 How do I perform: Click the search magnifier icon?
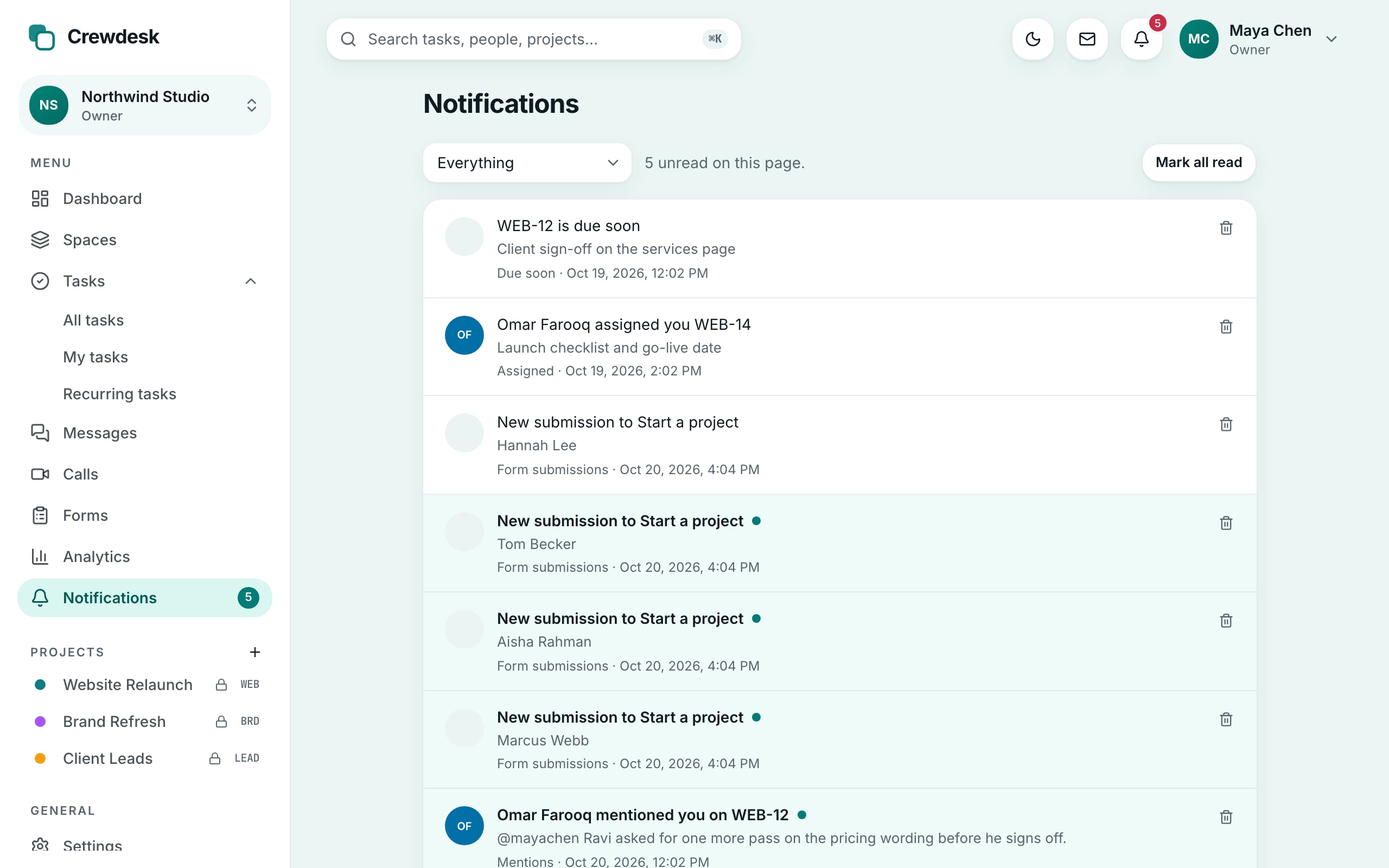point(348,39)
